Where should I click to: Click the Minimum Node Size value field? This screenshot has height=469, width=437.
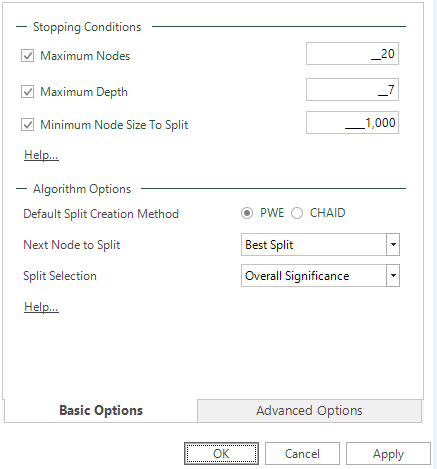[x=352, y=123]
